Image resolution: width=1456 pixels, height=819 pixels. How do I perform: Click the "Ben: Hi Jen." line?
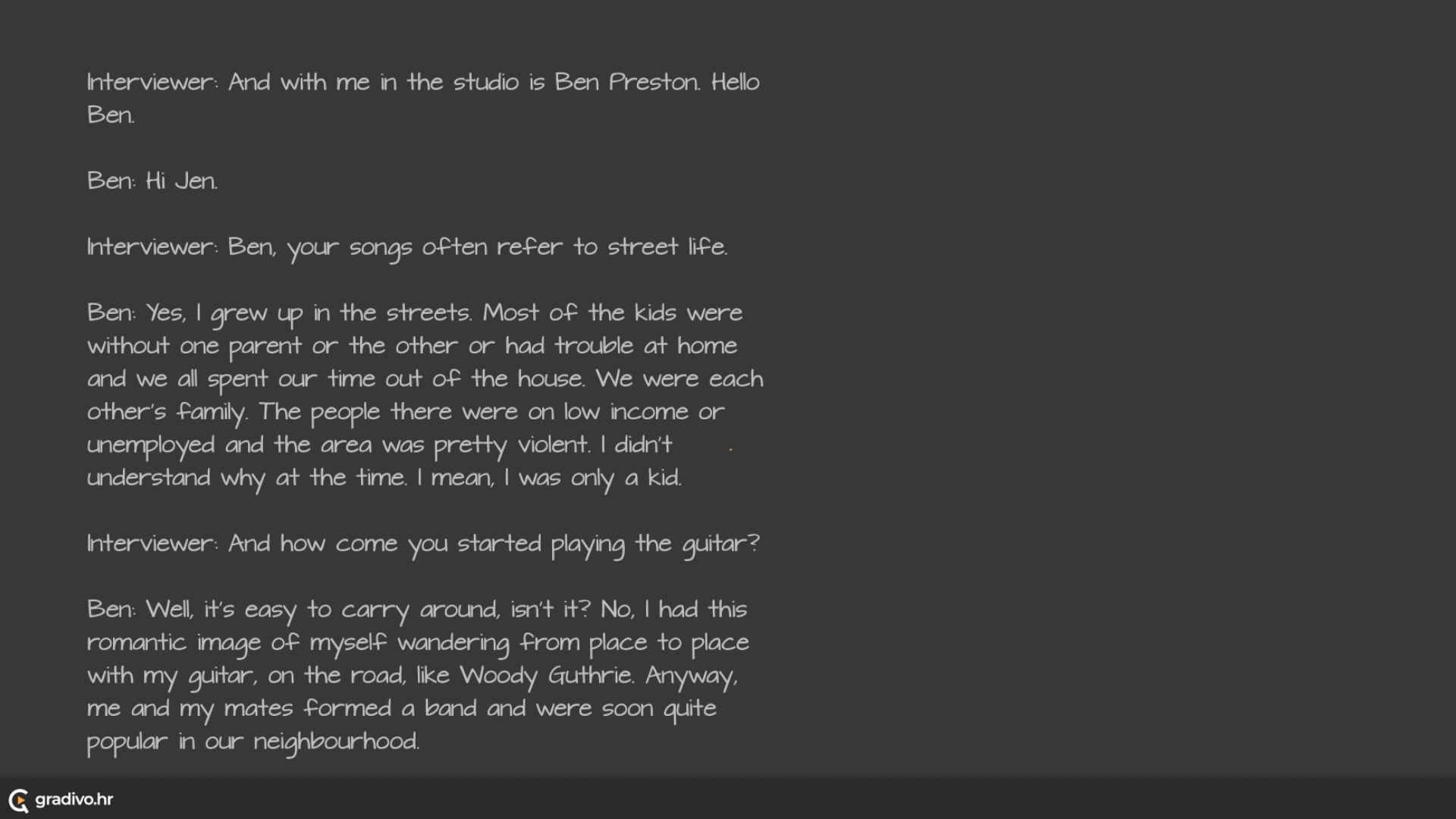[x=152, y=181]
